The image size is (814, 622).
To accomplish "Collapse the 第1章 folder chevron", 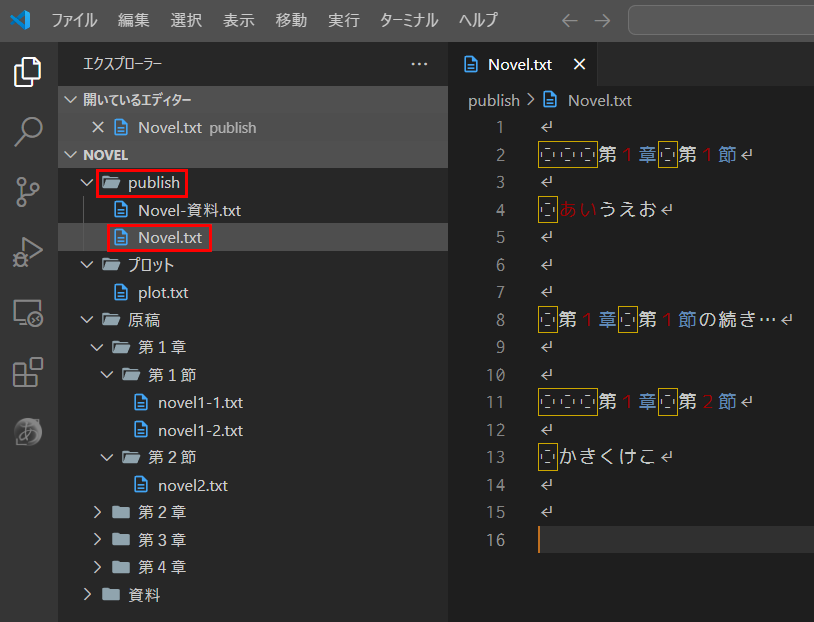I will point(97,347).
